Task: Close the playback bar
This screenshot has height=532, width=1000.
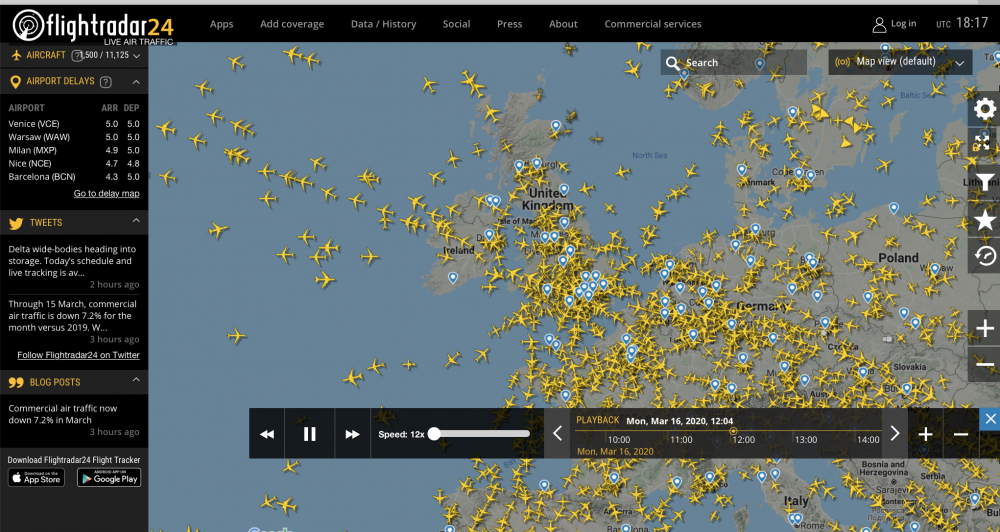Action: [989, 419]
